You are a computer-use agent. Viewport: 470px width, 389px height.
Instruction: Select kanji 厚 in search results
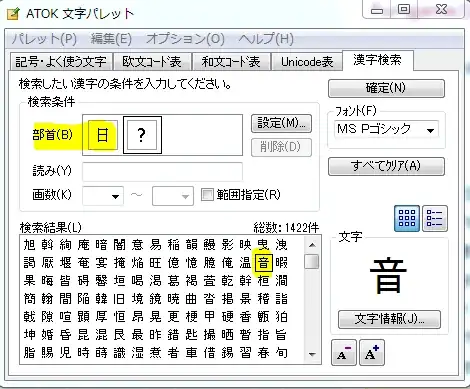click(101, 317)
